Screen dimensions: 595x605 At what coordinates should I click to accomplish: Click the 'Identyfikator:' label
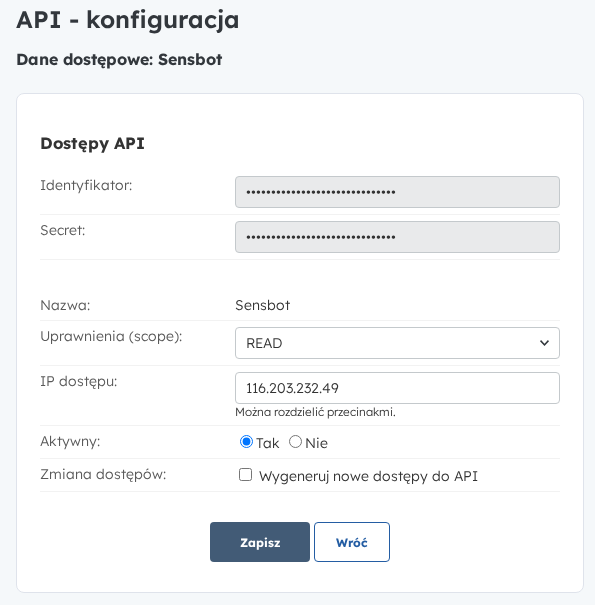click(86, 186)
